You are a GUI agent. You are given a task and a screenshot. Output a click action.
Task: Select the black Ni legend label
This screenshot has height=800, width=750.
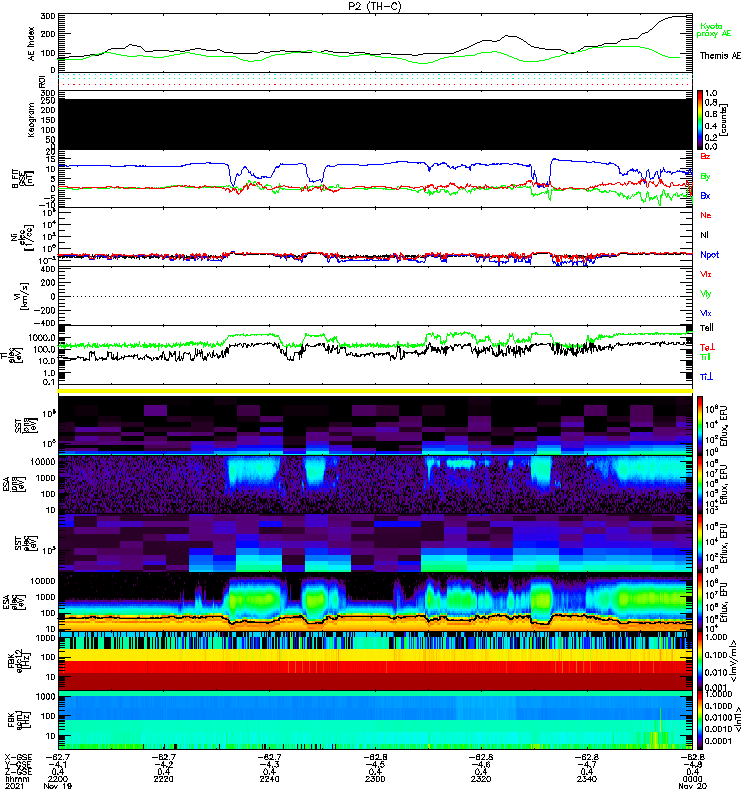(x=704, y=235)
